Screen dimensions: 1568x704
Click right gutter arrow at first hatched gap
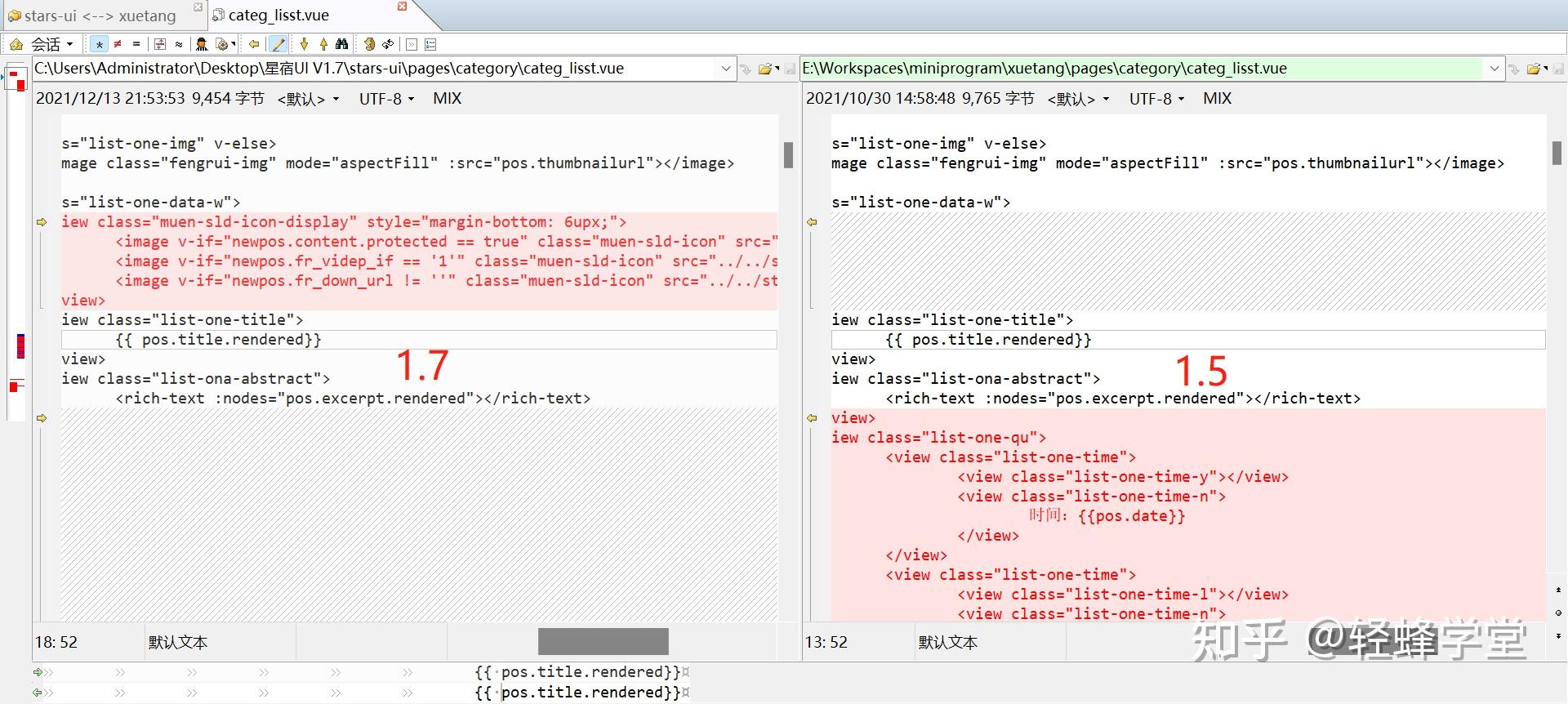[812, 222]
